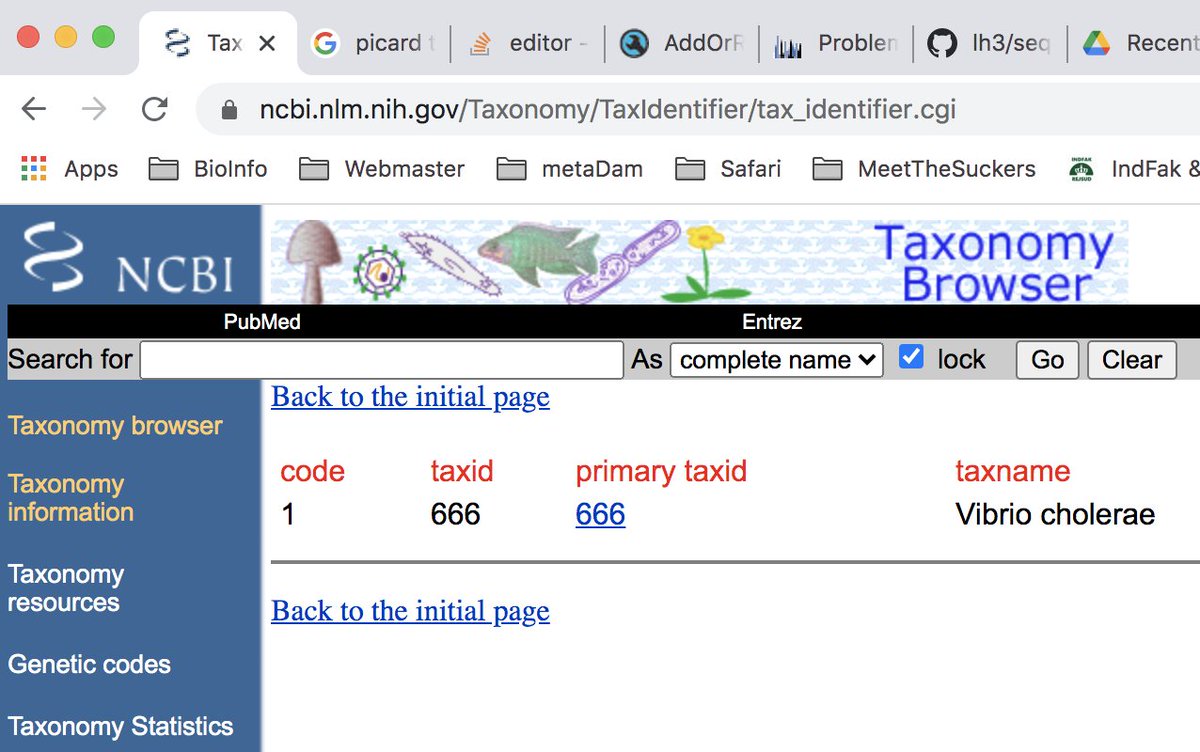Click the browser back arrow
1200x752 pixels.
(34, 109)
